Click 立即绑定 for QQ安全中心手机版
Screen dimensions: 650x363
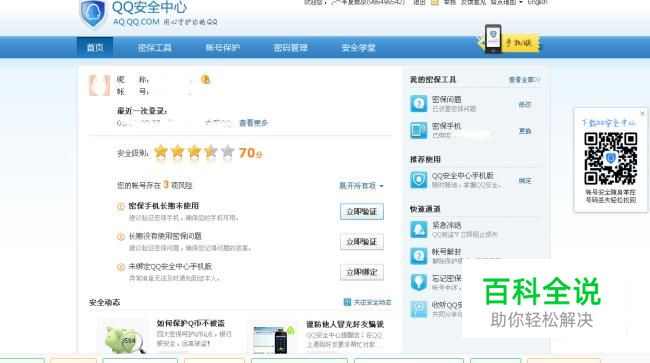362,272
